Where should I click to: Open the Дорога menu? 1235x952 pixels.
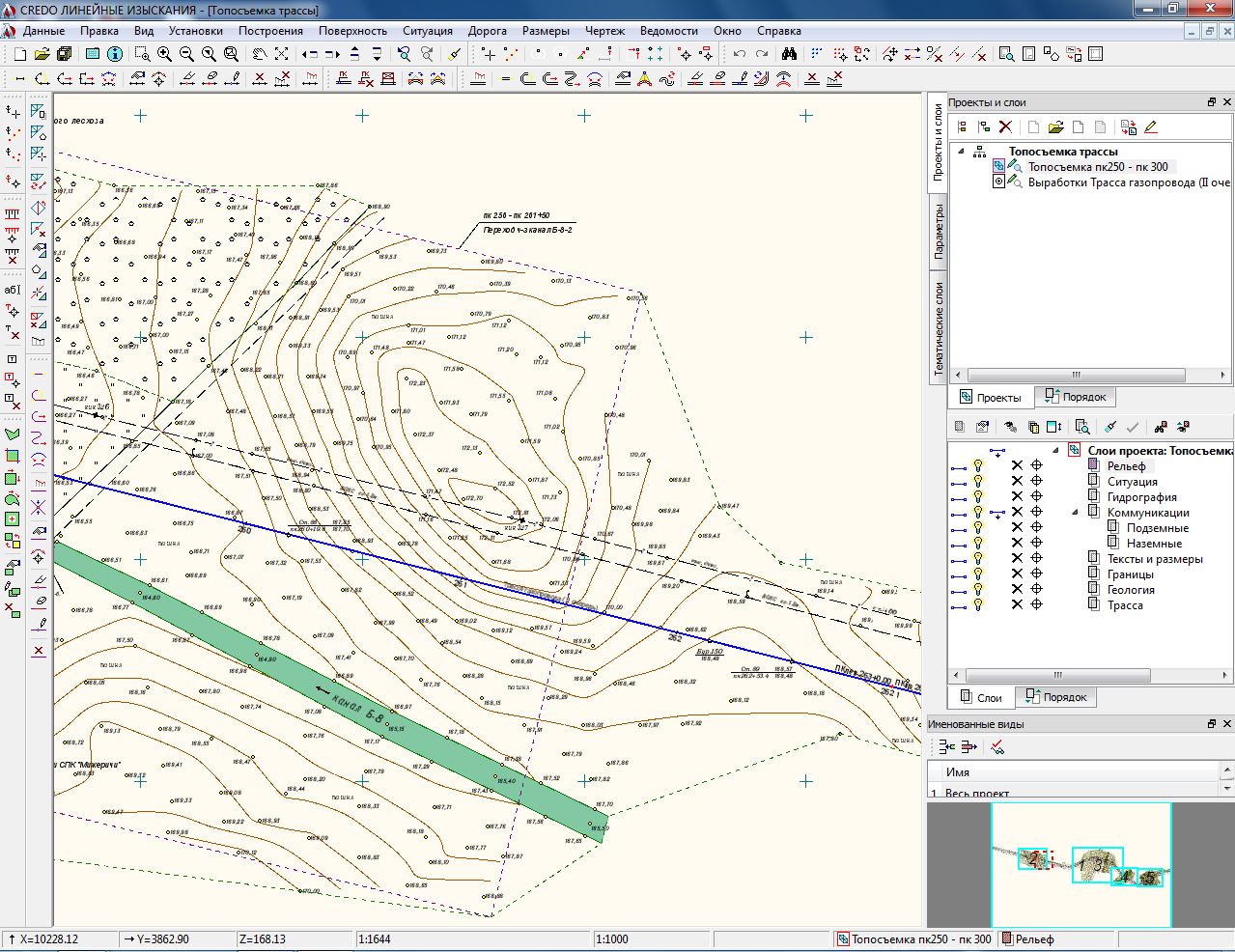pyautogui.click(x=488, y=31)
